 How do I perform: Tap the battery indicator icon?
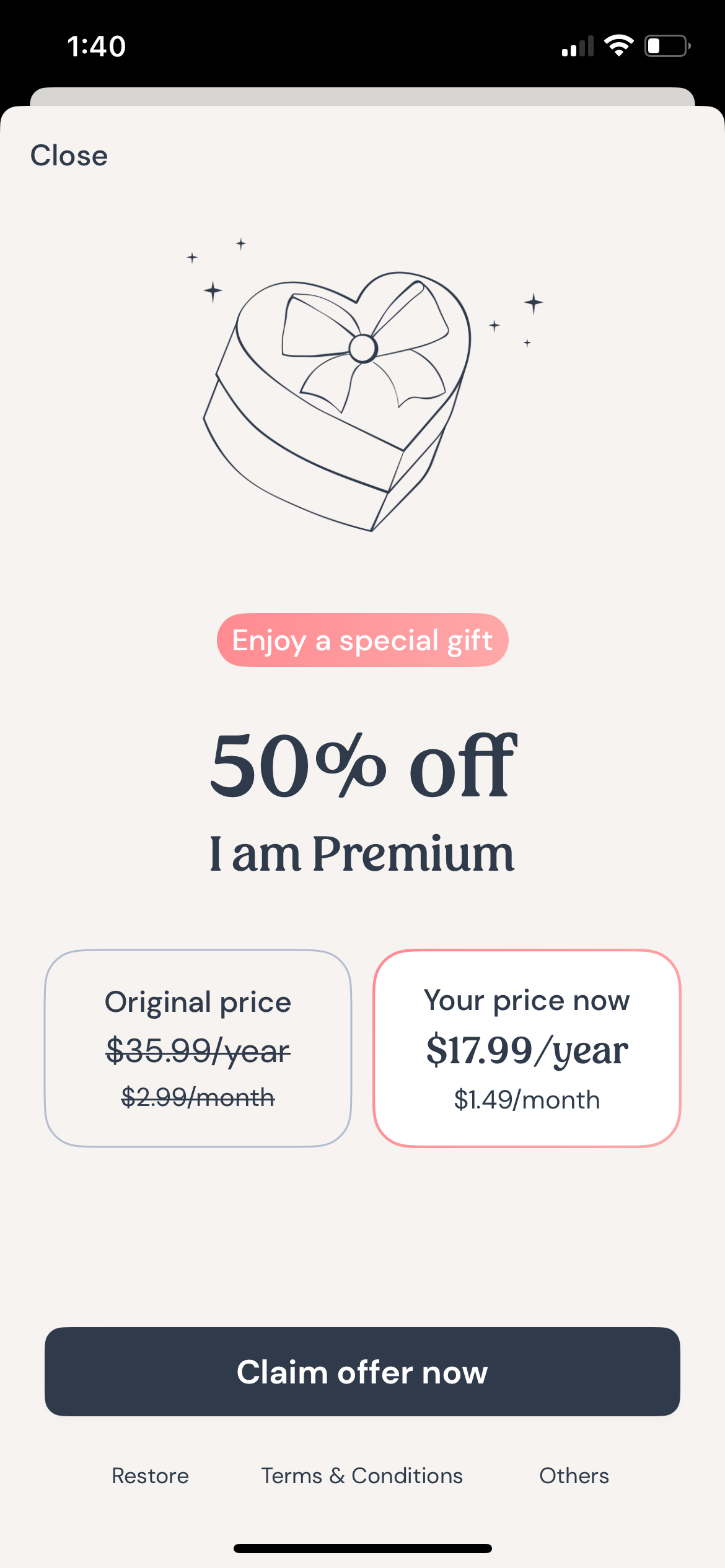click(667, 46)
